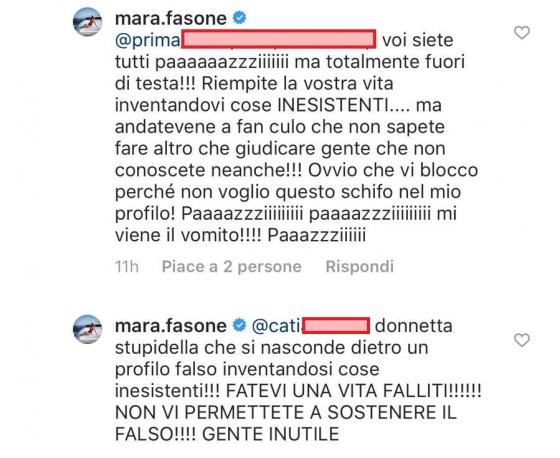The height and width of the screenshot is (458, 560).
Task: Click the verified badge in the first comment
Action: 239,18
